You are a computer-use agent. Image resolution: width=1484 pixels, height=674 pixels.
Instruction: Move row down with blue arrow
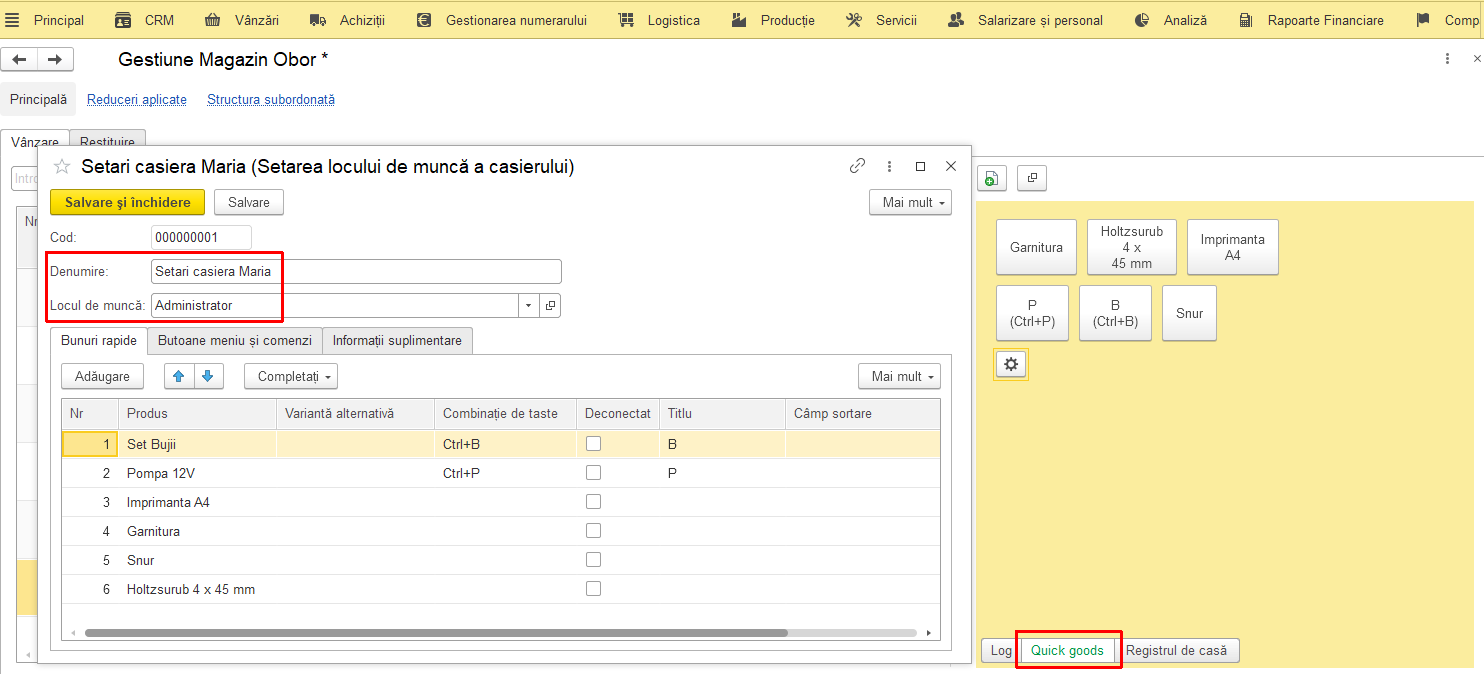(208, 376)
